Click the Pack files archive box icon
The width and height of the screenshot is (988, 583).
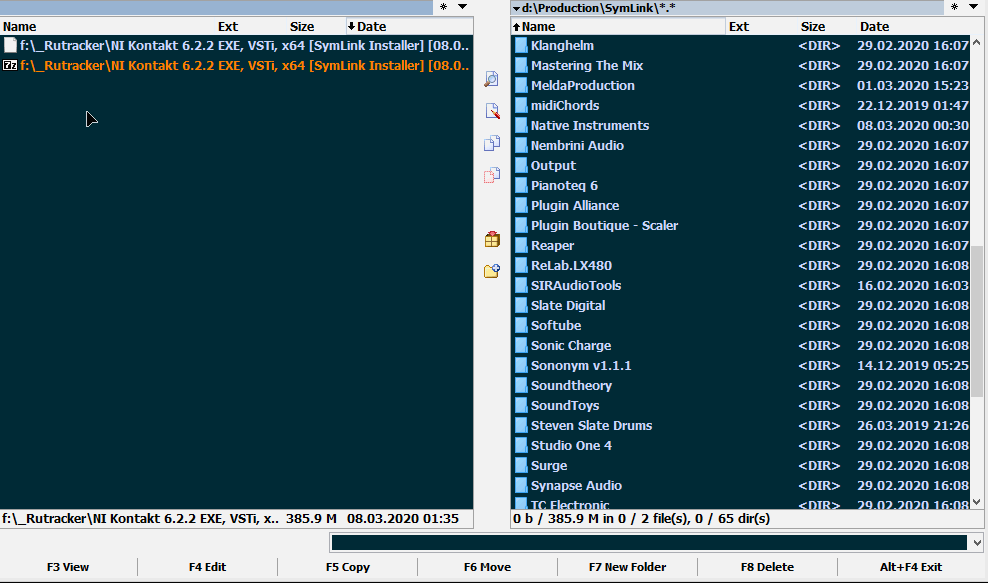[x=492, y=240]
